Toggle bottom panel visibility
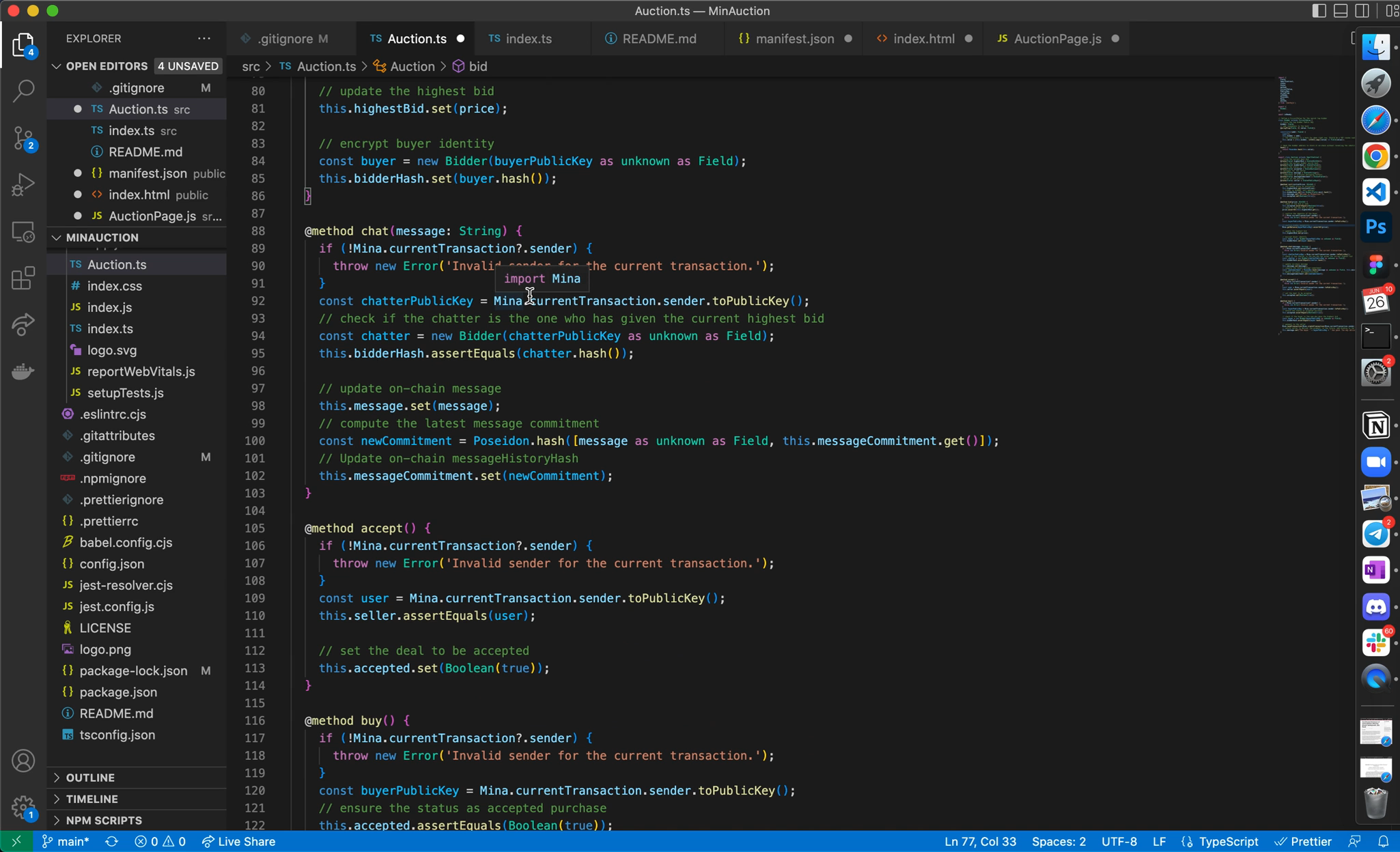 [1341, 11]
